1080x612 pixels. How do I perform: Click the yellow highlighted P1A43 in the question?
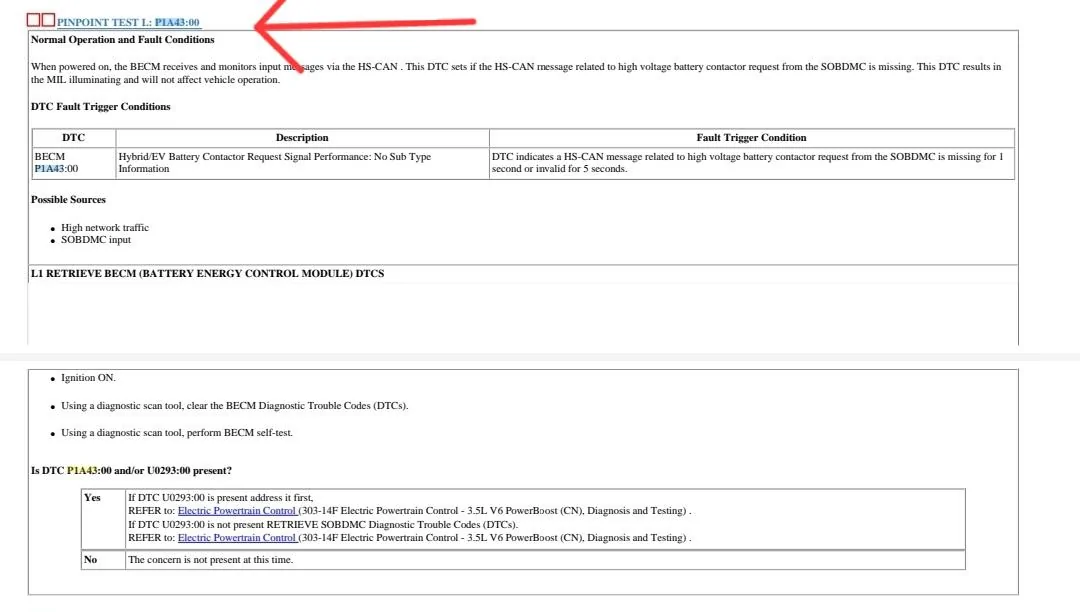pyautogui.click(x=81, y=471)
